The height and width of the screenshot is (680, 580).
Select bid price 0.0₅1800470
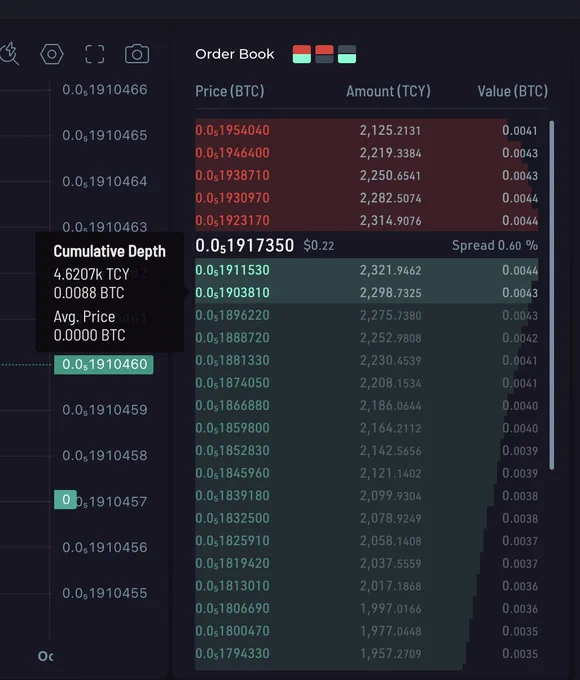233,631
